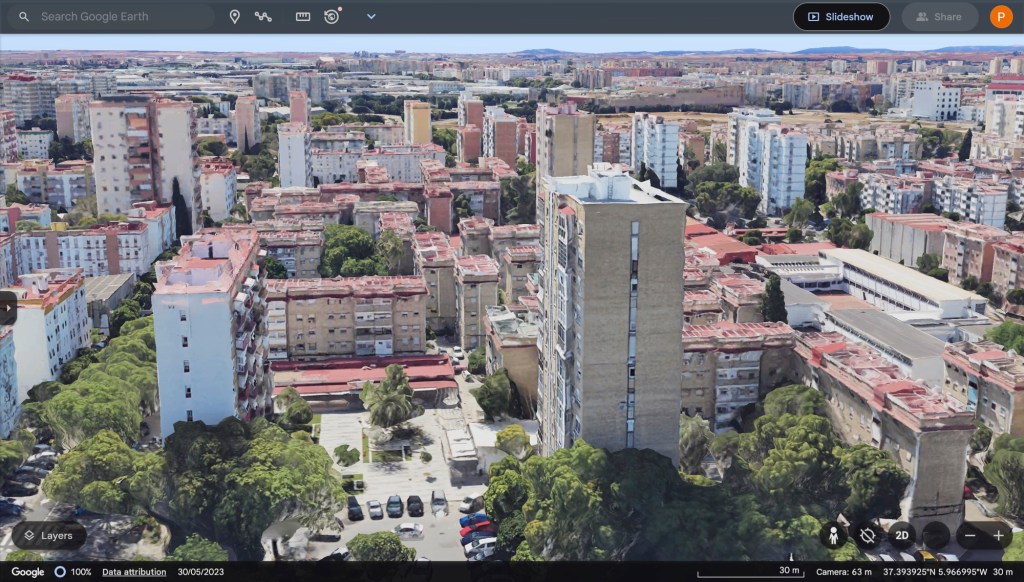Open the Layers panel

coord(48,535)
